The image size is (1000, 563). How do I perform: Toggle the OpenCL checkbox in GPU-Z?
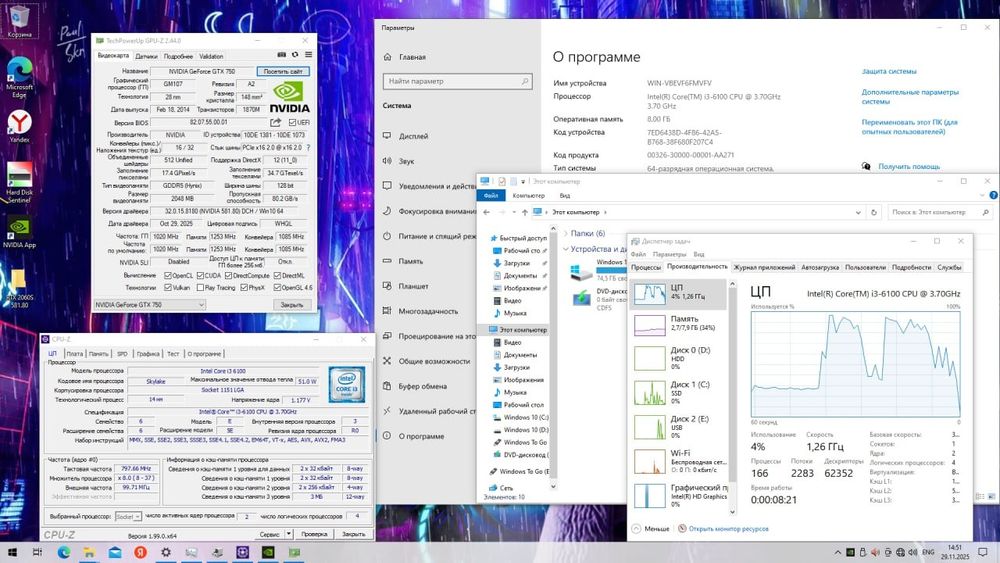(168, 275)
